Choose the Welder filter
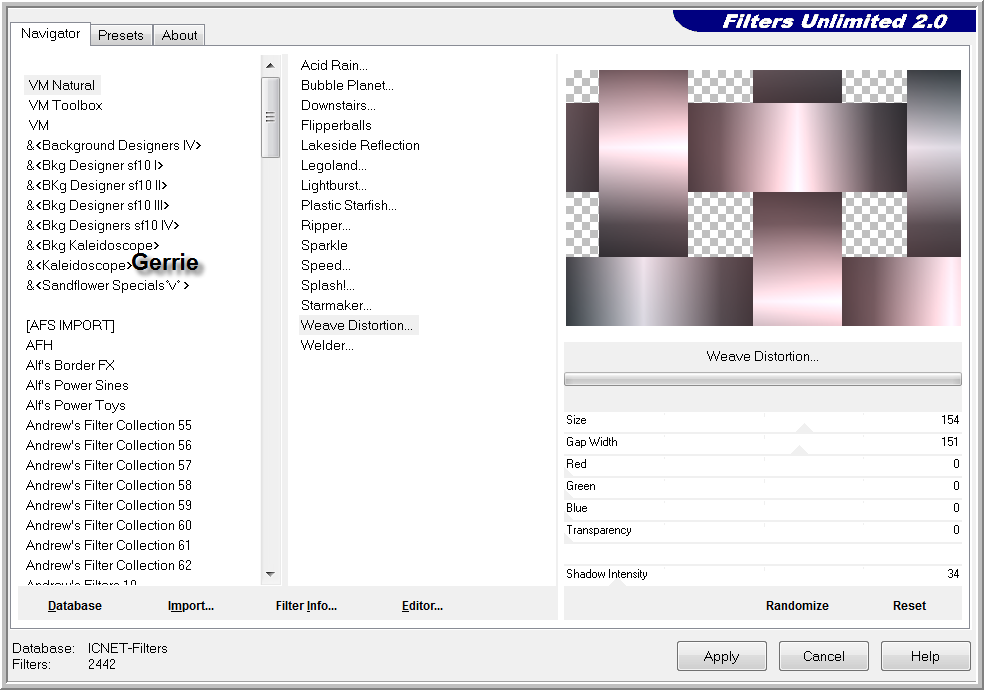984x690 pixels. pyautogui.click(x=327, y=345)
